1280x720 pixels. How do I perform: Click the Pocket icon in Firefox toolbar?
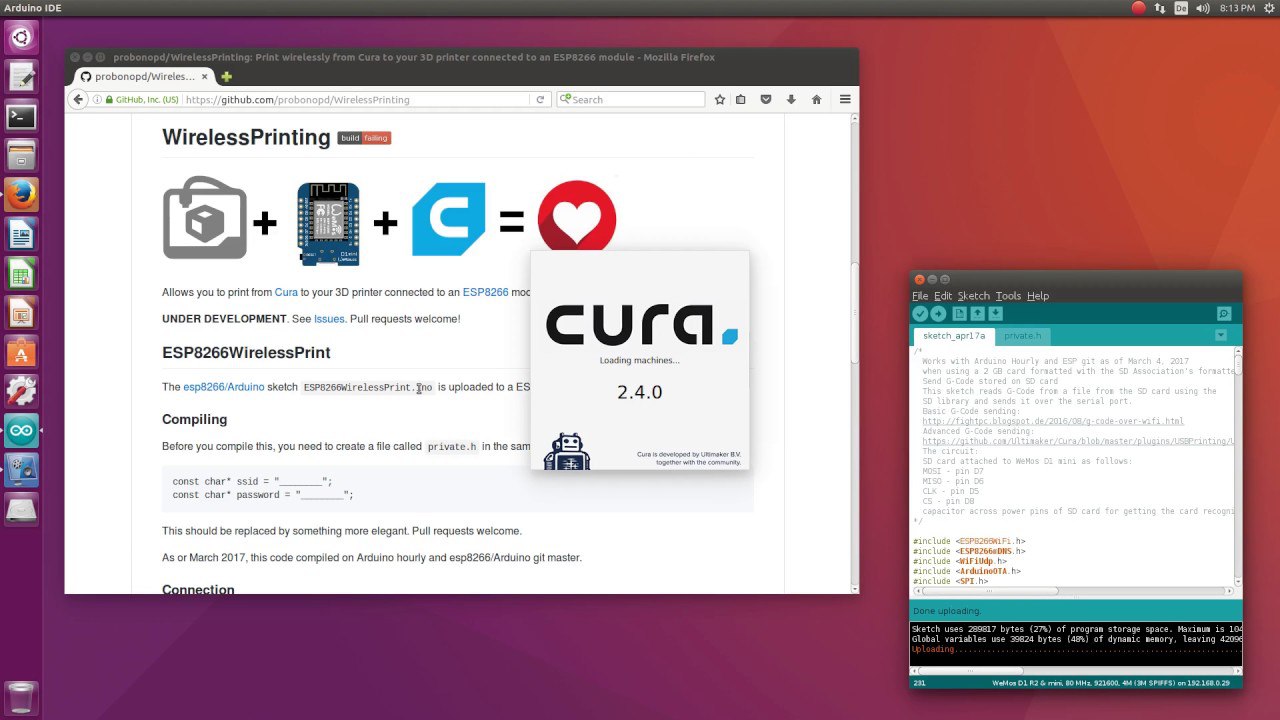pyautogui.click(x=766, y=99)
